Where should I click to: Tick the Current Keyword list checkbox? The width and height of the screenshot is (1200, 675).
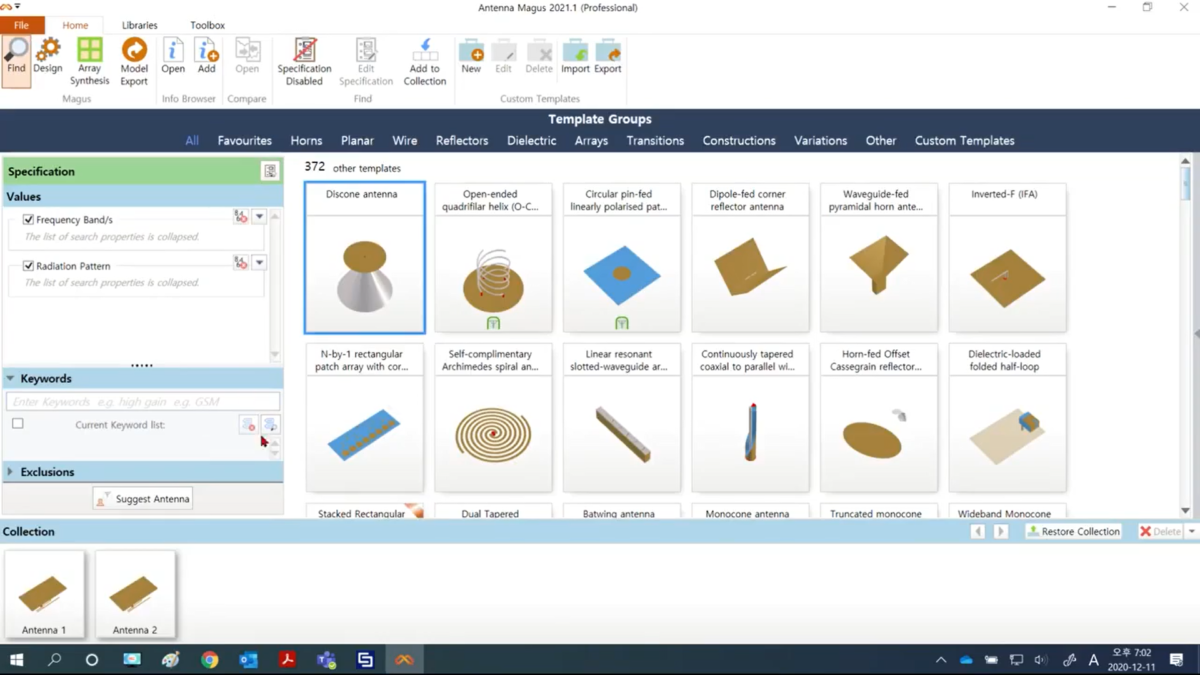[18, 424]
